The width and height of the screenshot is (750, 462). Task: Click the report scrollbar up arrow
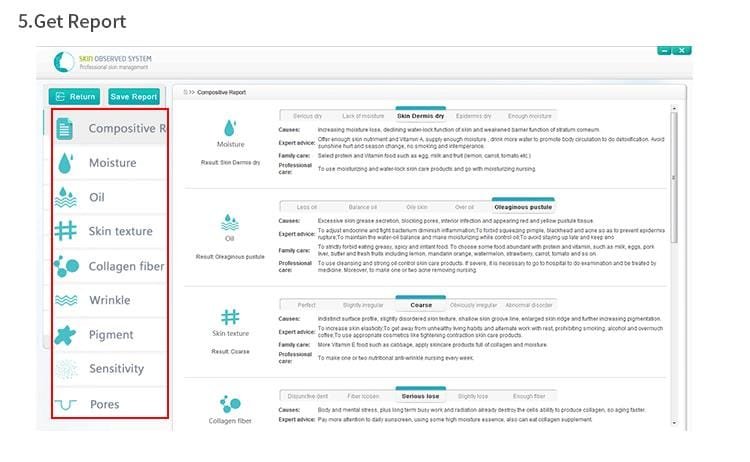[674, 109]
